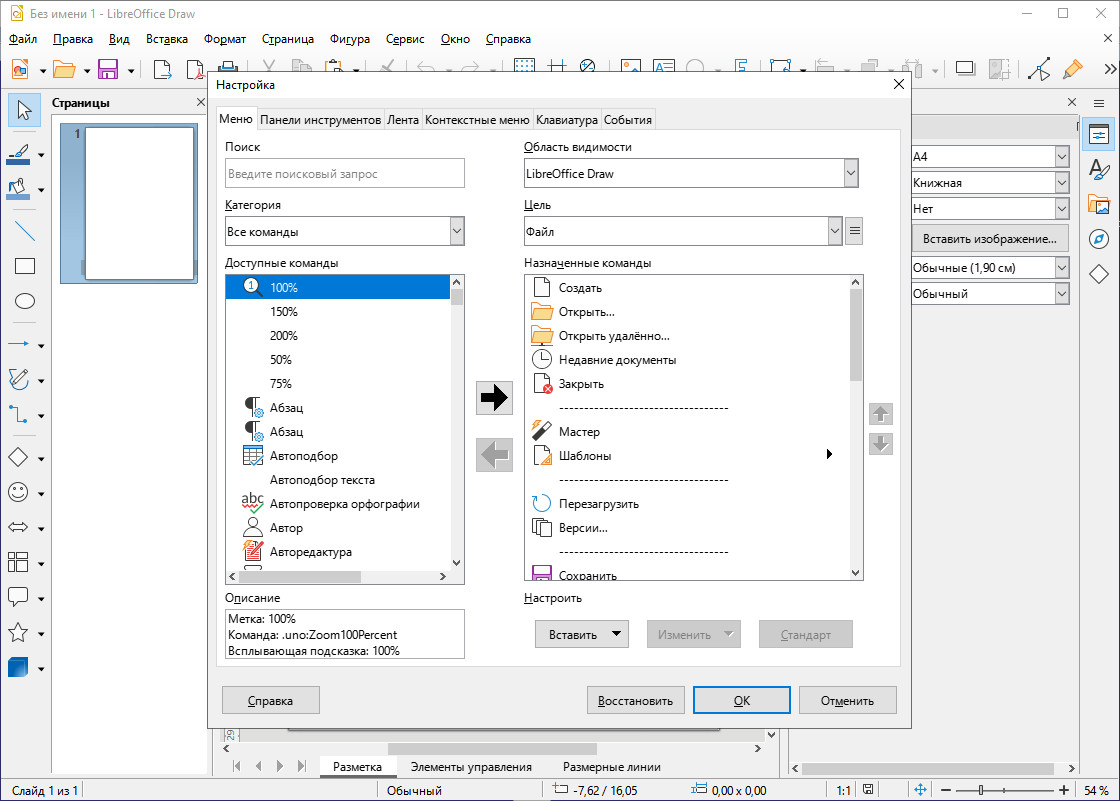Open the Вставить split button menu

pos(617,634)
